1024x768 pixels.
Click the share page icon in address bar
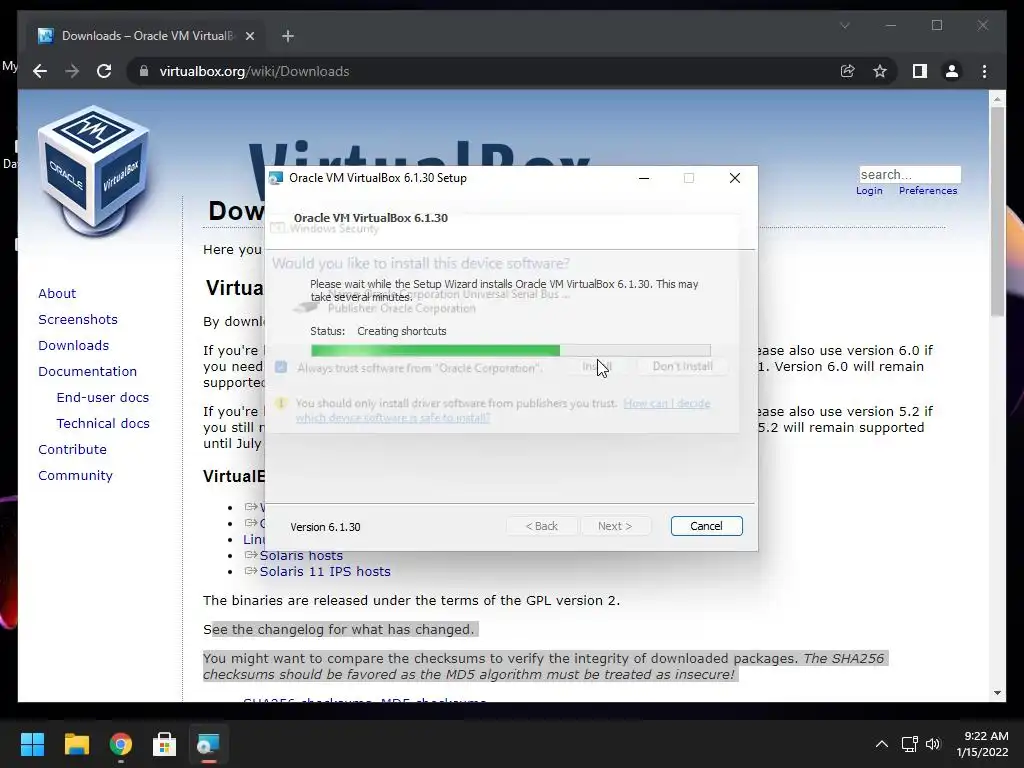(847, 71)
